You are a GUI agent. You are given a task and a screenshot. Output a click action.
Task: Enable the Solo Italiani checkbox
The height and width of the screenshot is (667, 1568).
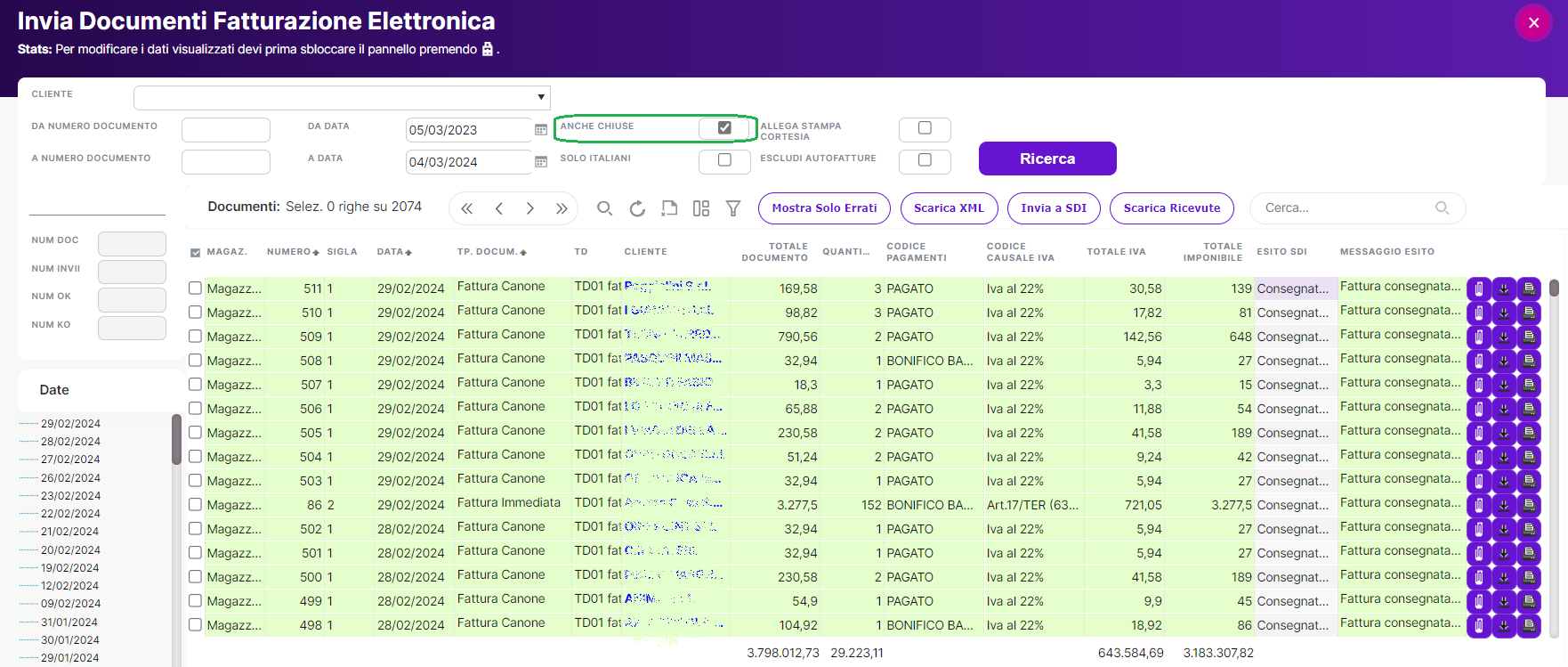pos(724,160)
